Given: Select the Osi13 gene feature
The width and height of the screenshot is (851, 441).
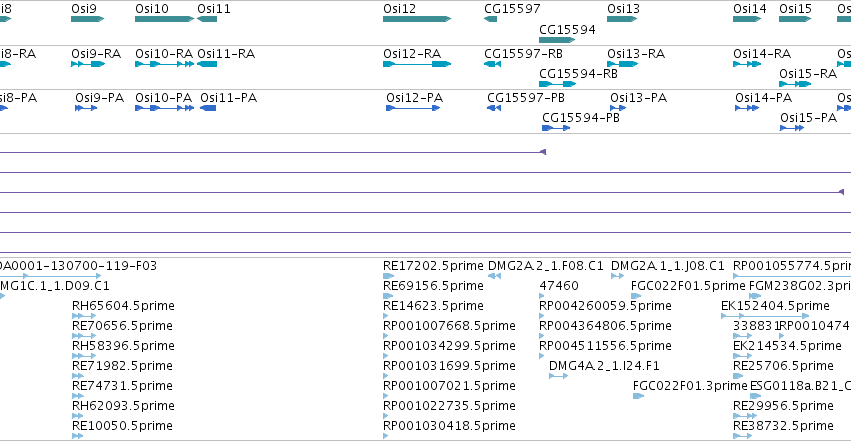Looking at the screenshot, I should (x=622, y=19).
